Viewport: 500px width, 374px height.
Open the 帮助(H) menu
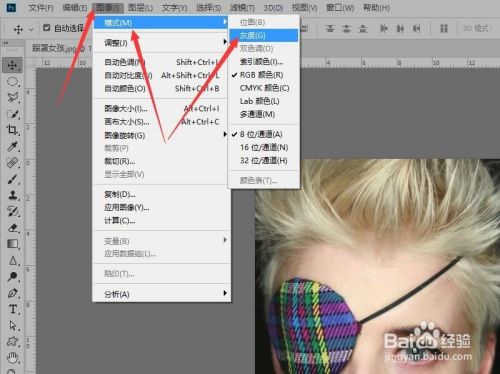[x=376, y=7]
